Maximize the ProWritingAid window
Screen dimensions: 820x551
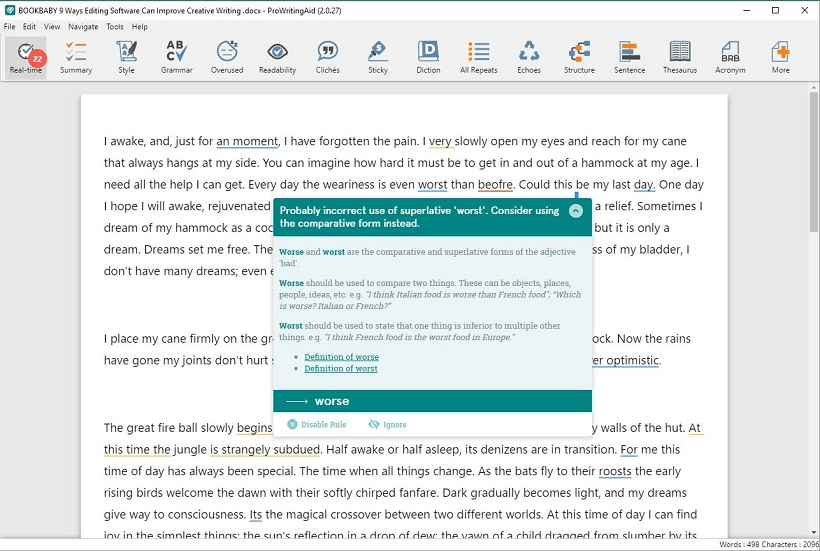[x=776, y=10]
